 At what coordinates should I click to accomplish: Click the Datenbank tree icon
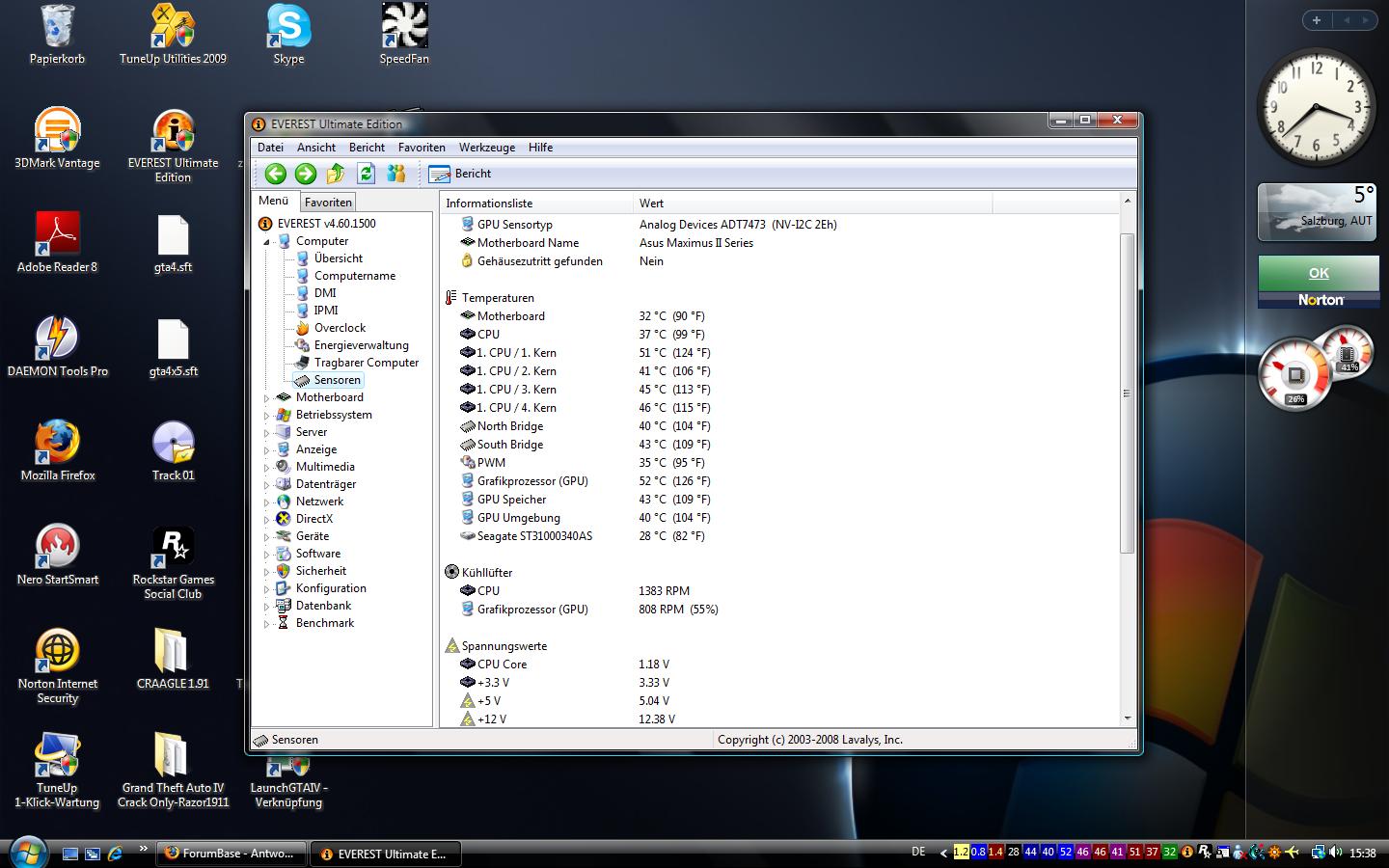click(284, 606)
